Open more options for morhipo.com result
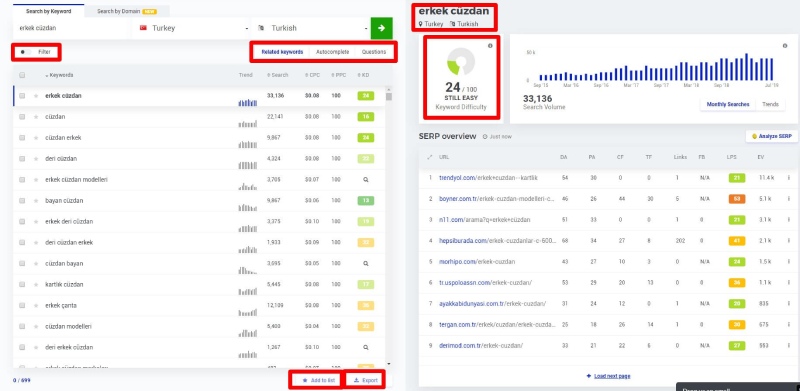This screenshot has height=391, width=800. pos(788,262)
